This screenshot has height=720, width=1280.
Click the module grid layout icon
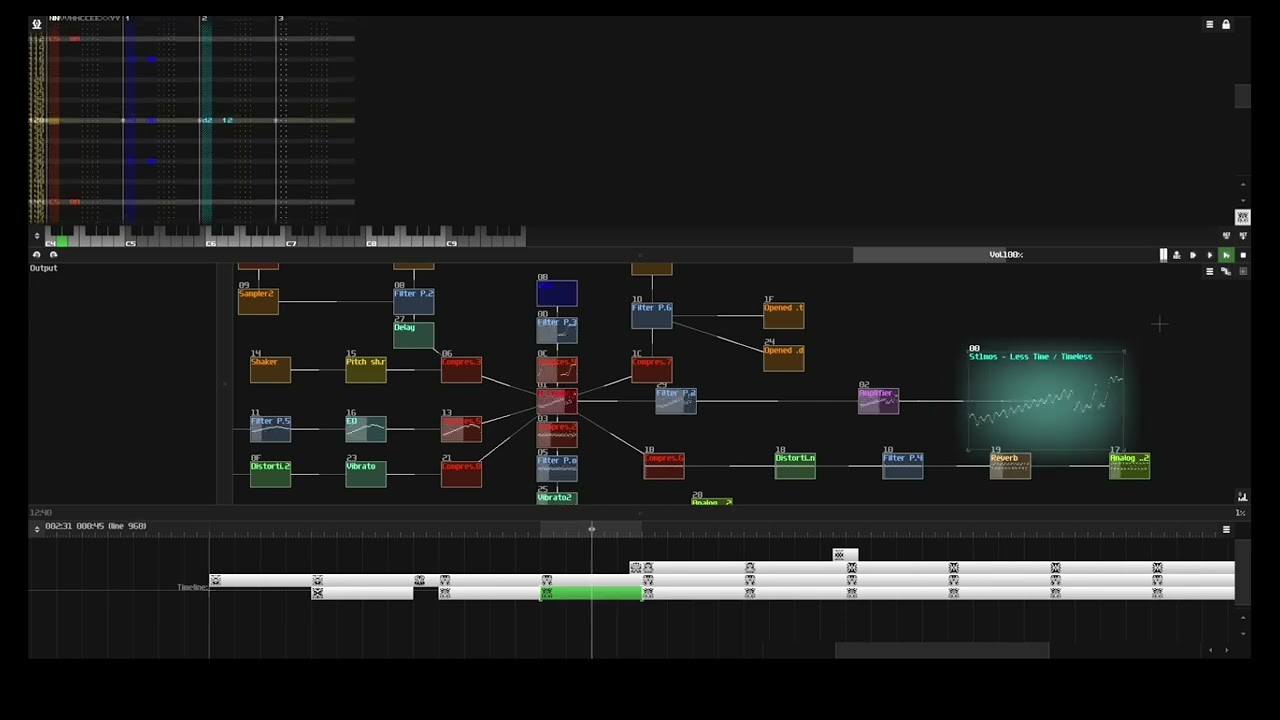coord(1243,272)
